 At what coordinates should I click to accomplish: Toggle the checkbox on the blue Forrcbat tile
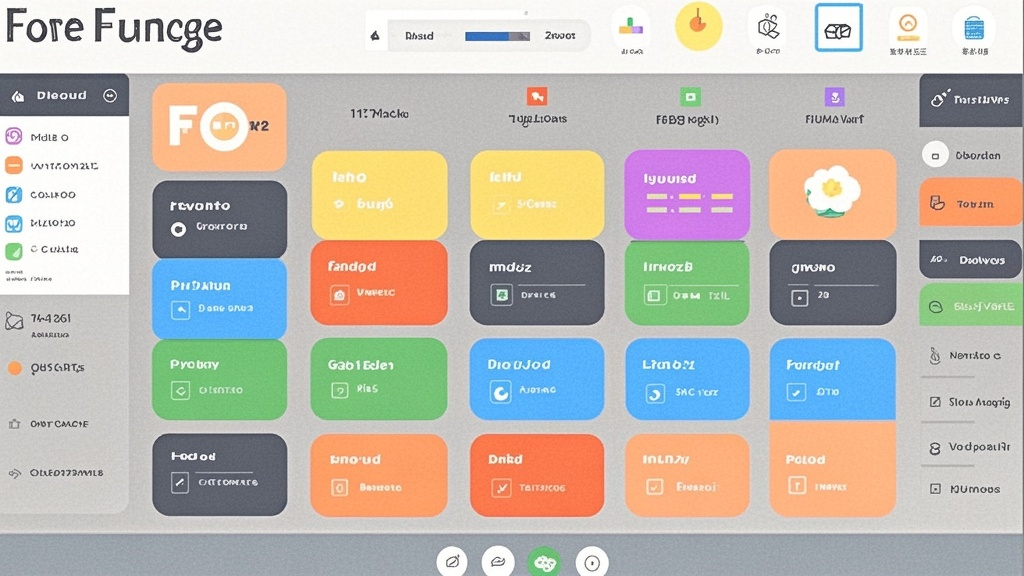[797, 394]
